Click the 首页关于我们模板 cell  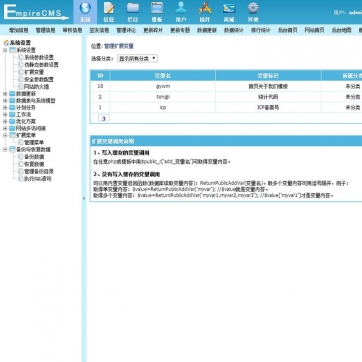point(268,86)
